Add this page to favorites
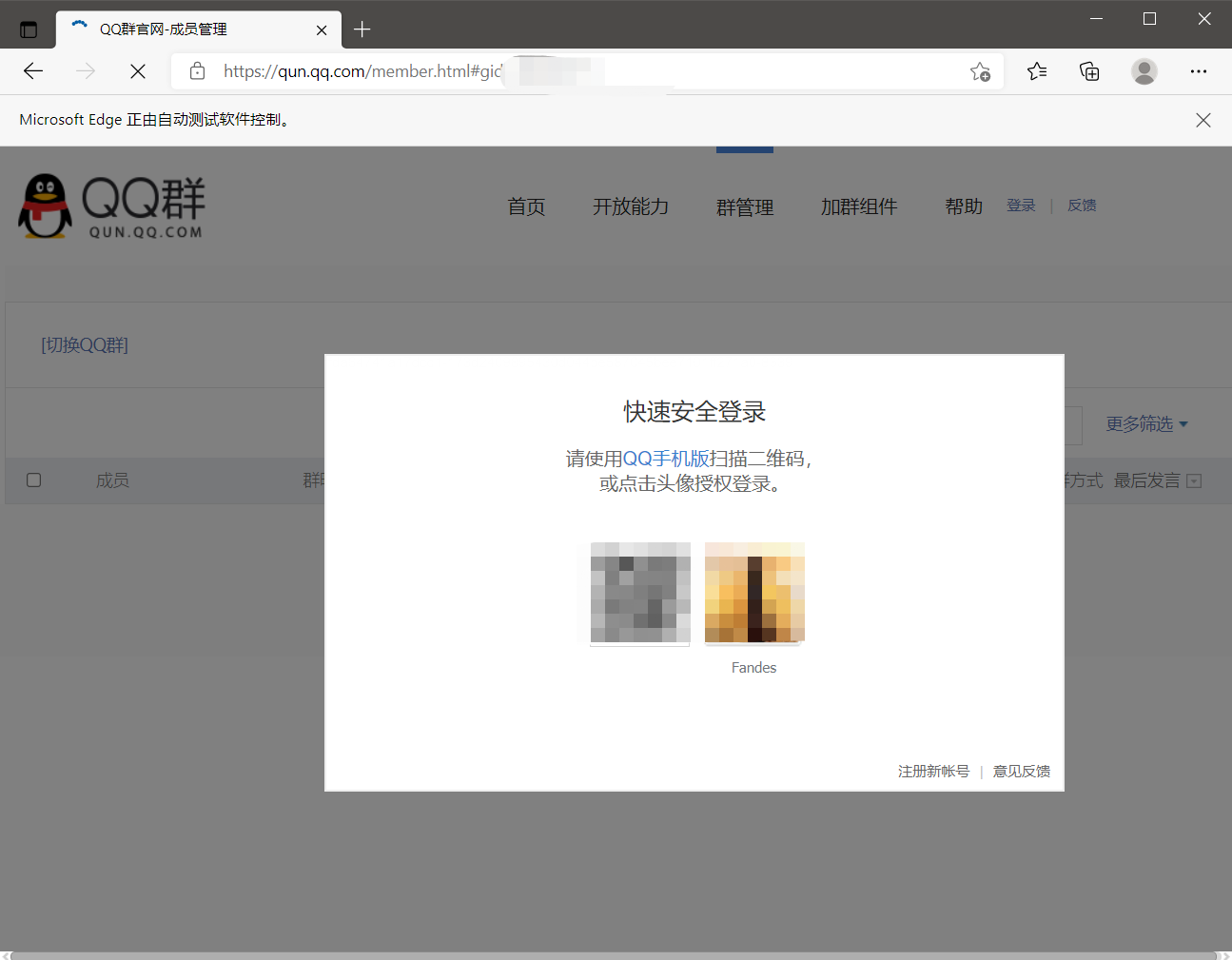This screenshot has height=960, width=1232. [980, 71]
